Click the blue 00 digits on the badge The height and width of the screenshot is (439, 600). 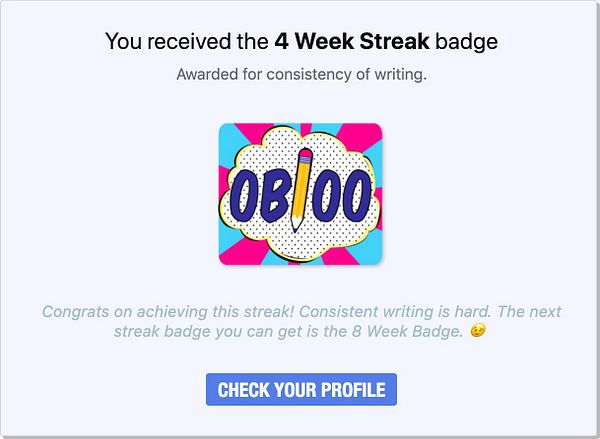[342, 196]
